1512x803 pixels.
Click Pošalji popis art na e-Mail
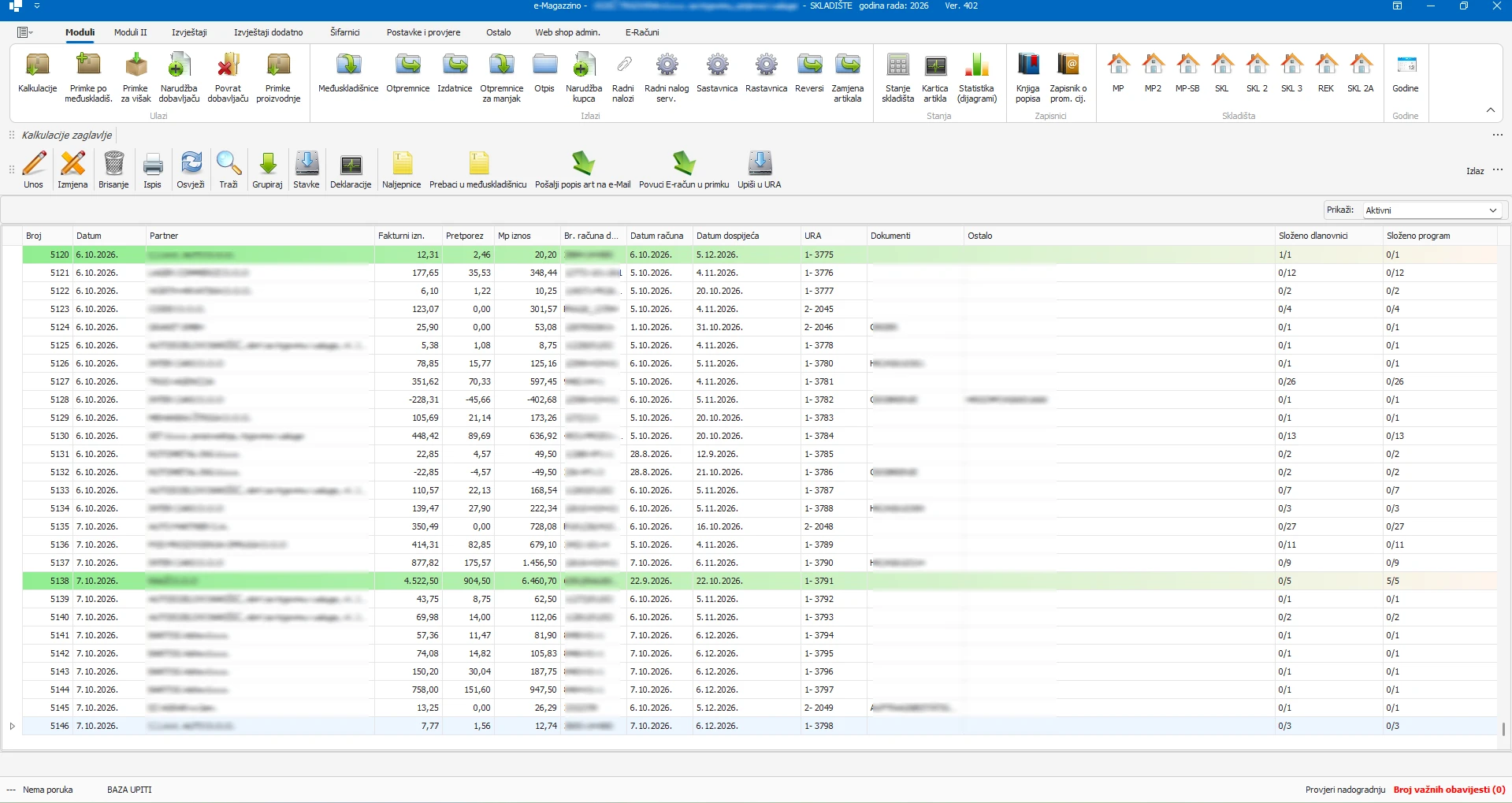583,169
